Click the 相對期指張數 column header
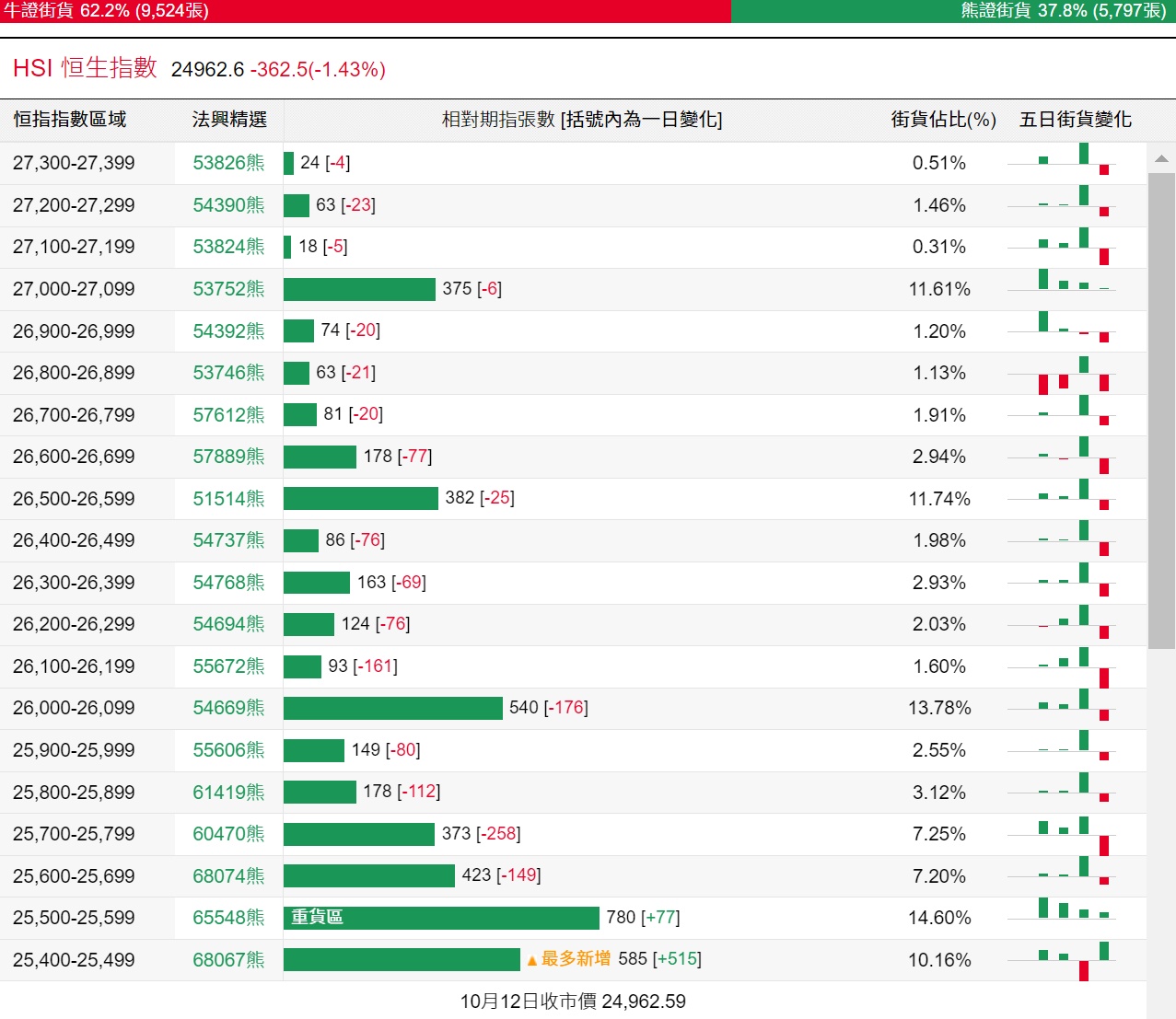1176x1019 pixels. (x=582, y=120)
